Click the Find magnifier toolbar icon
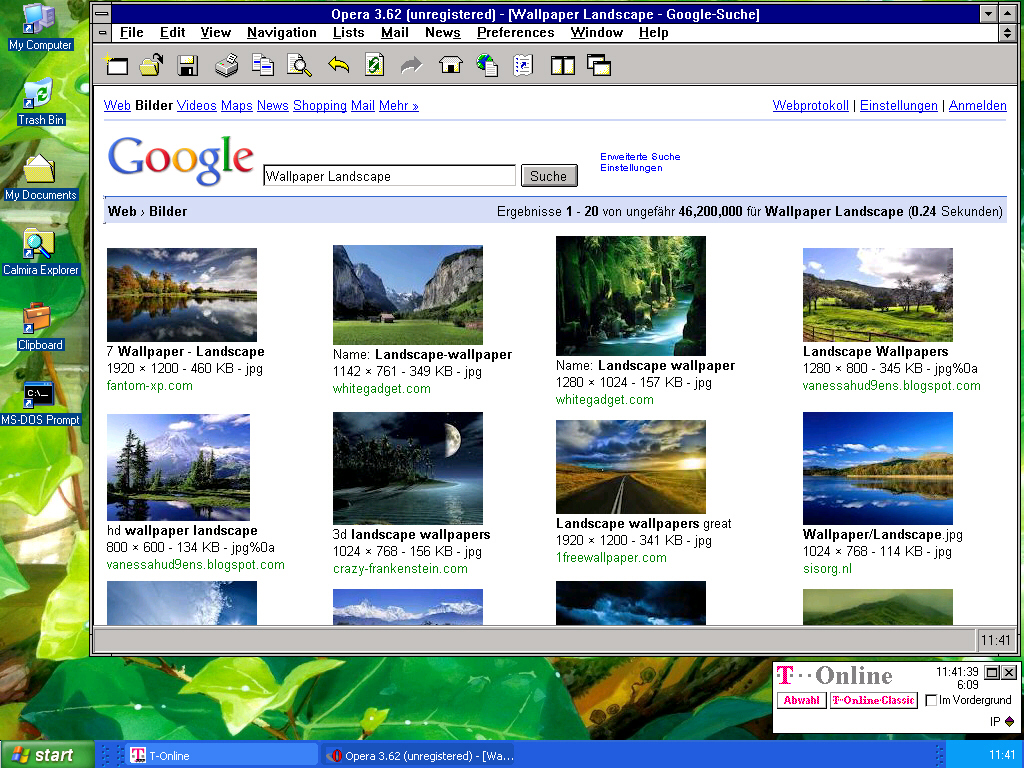 click(299, 65)
